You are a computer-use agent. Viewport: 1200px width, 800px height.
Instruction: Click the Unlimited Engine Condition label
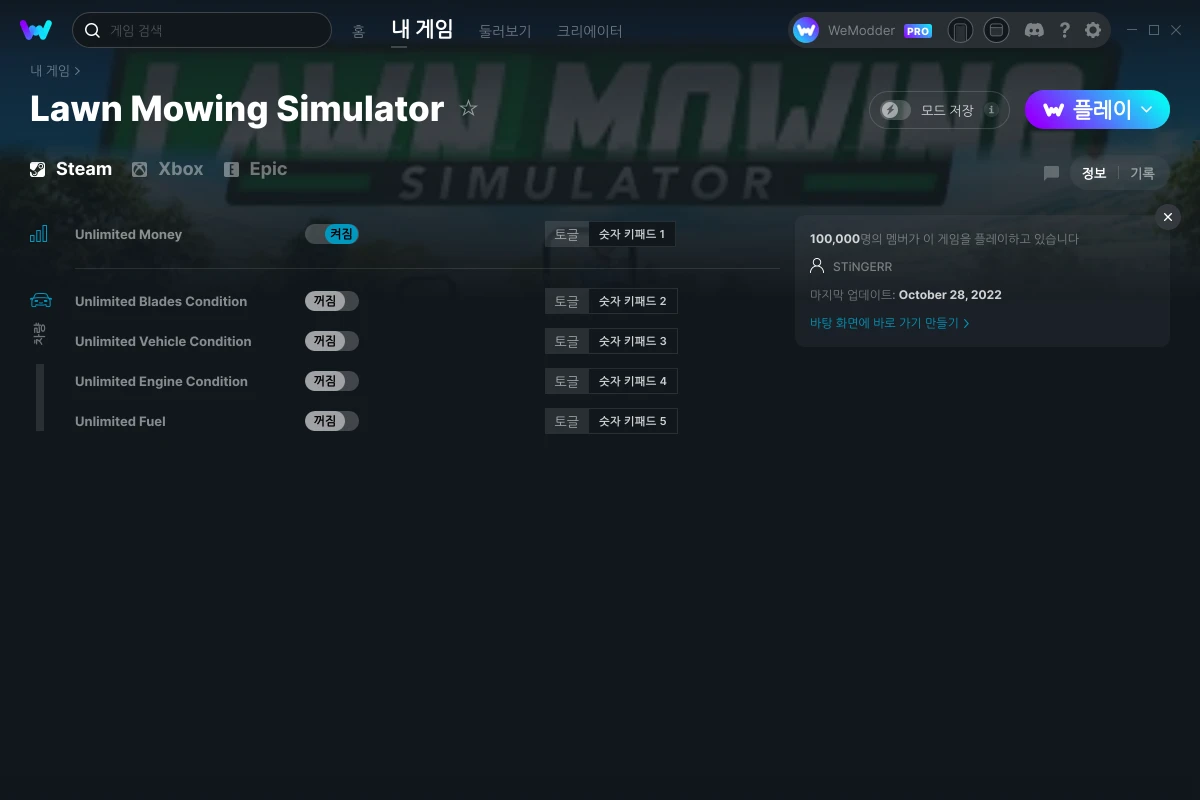coord(161,381)
